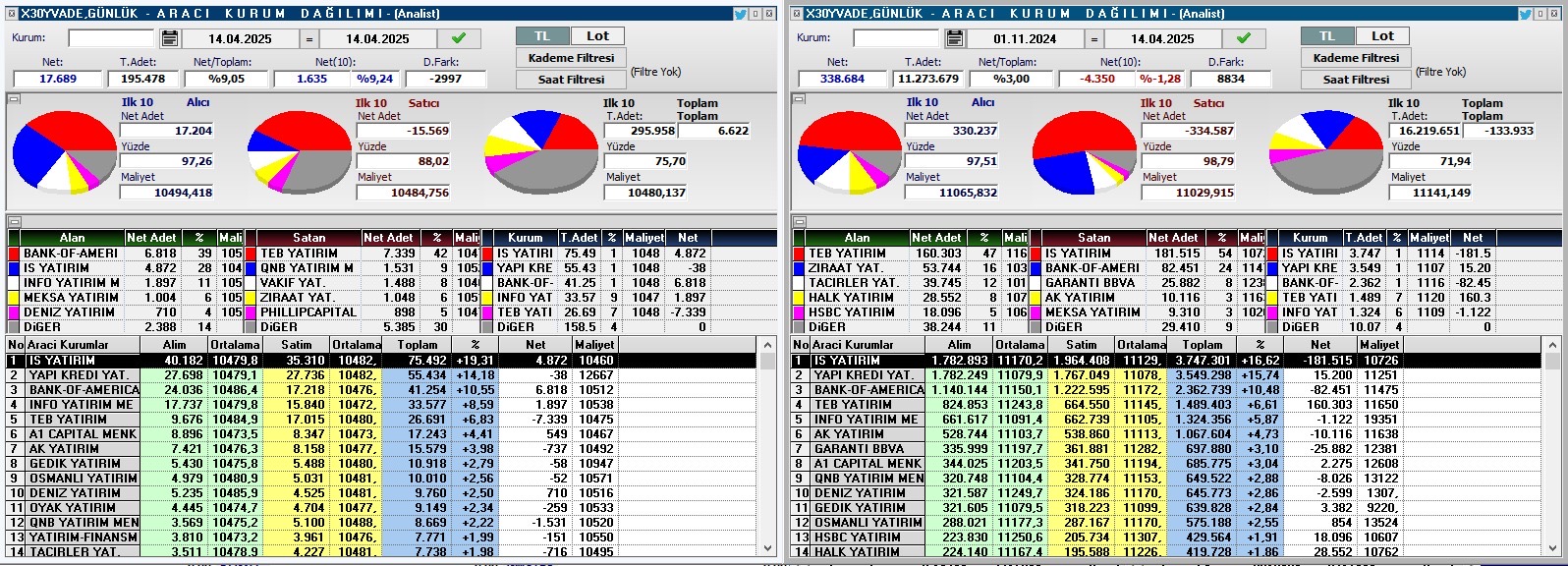
Task: Click the equals button between left window dates
Action: (309, 38)
